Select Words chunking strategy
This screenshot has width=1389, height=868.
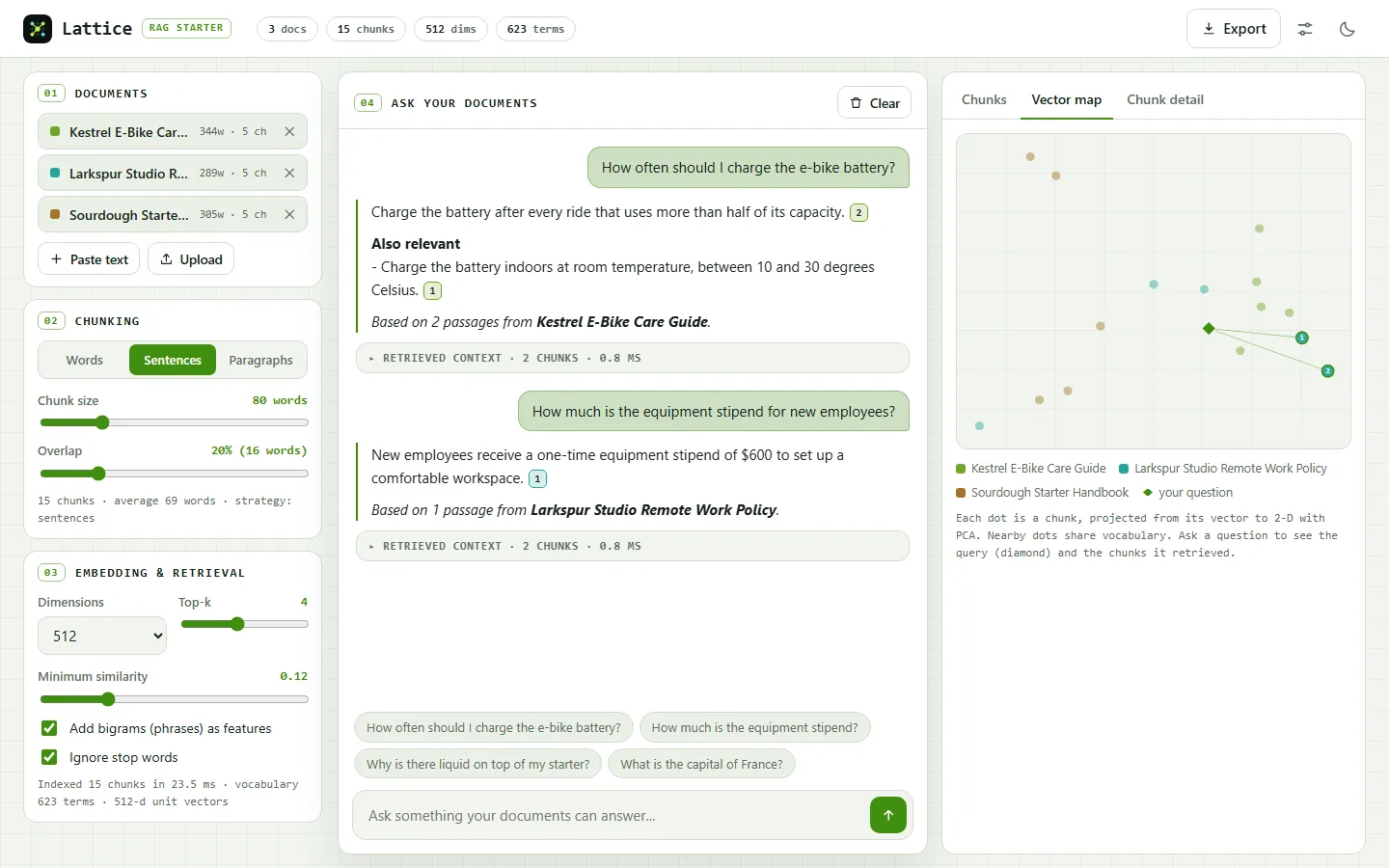(x=84, y=360)
